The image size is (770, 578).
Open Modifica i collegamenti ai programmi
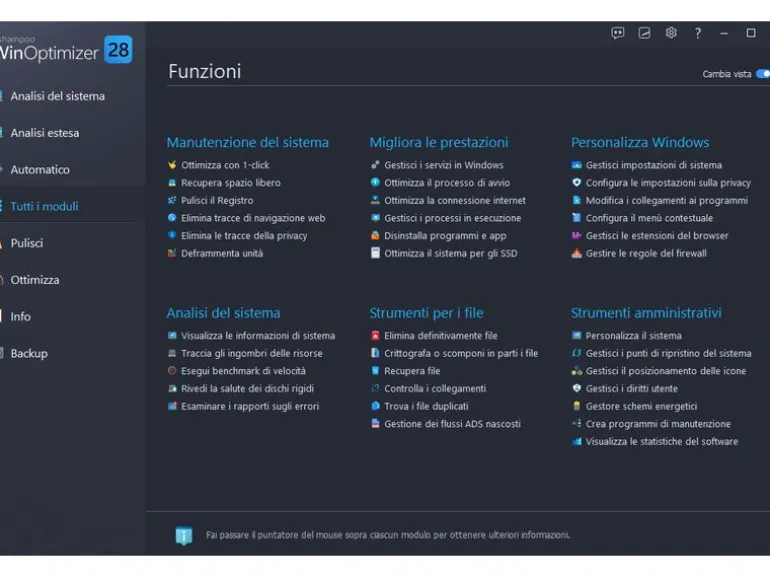(666, 200)
